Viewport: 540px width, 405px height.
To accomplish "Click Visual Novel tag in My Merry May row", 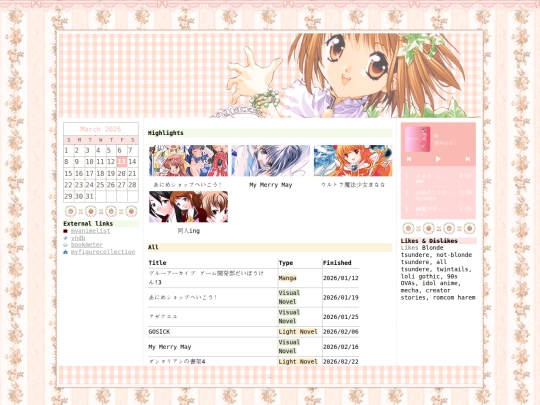I will 289,346.
